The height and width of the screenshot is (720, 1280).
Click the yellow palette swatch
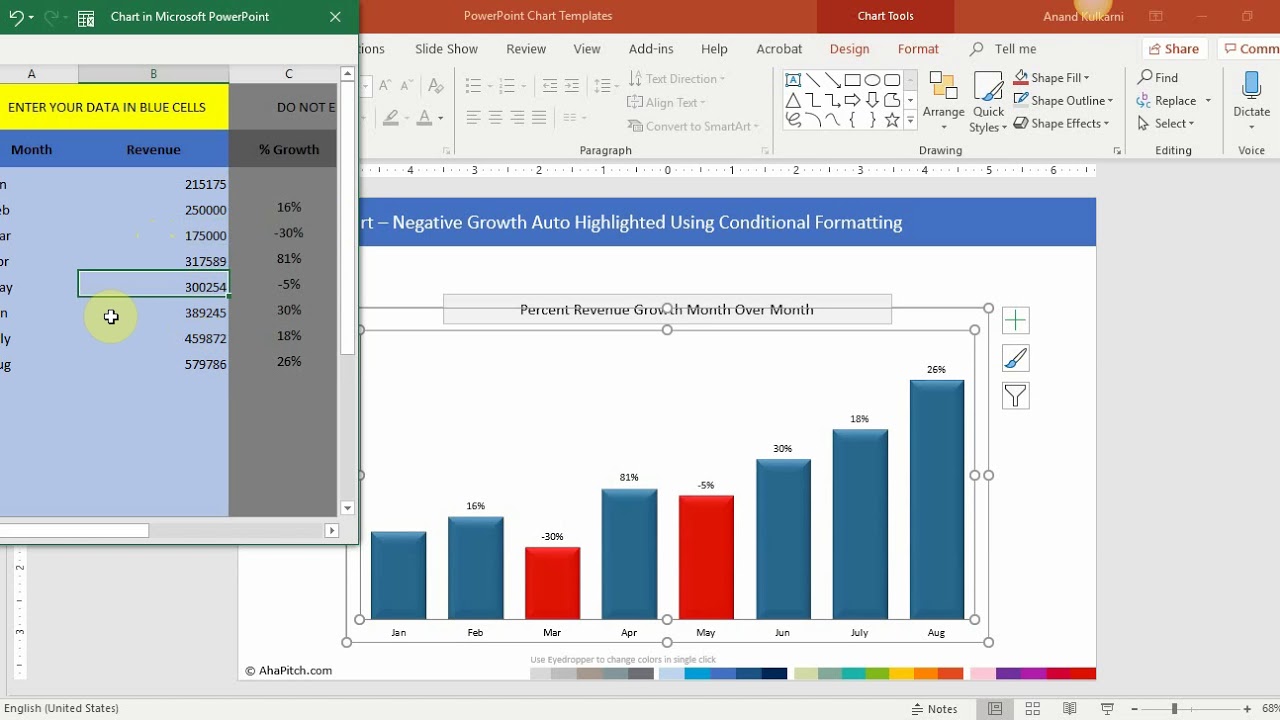point(902,674)
